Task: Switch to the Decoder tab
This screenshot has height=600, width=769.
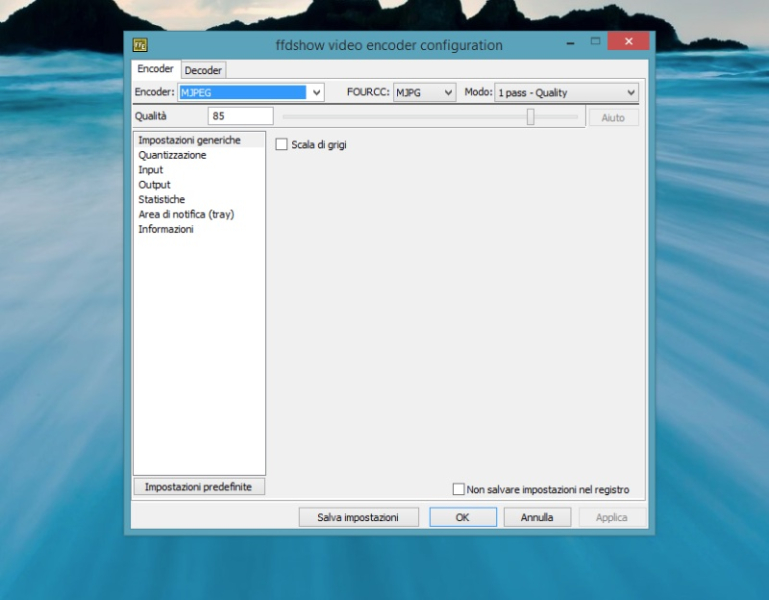Action: (x=203, y=70)
